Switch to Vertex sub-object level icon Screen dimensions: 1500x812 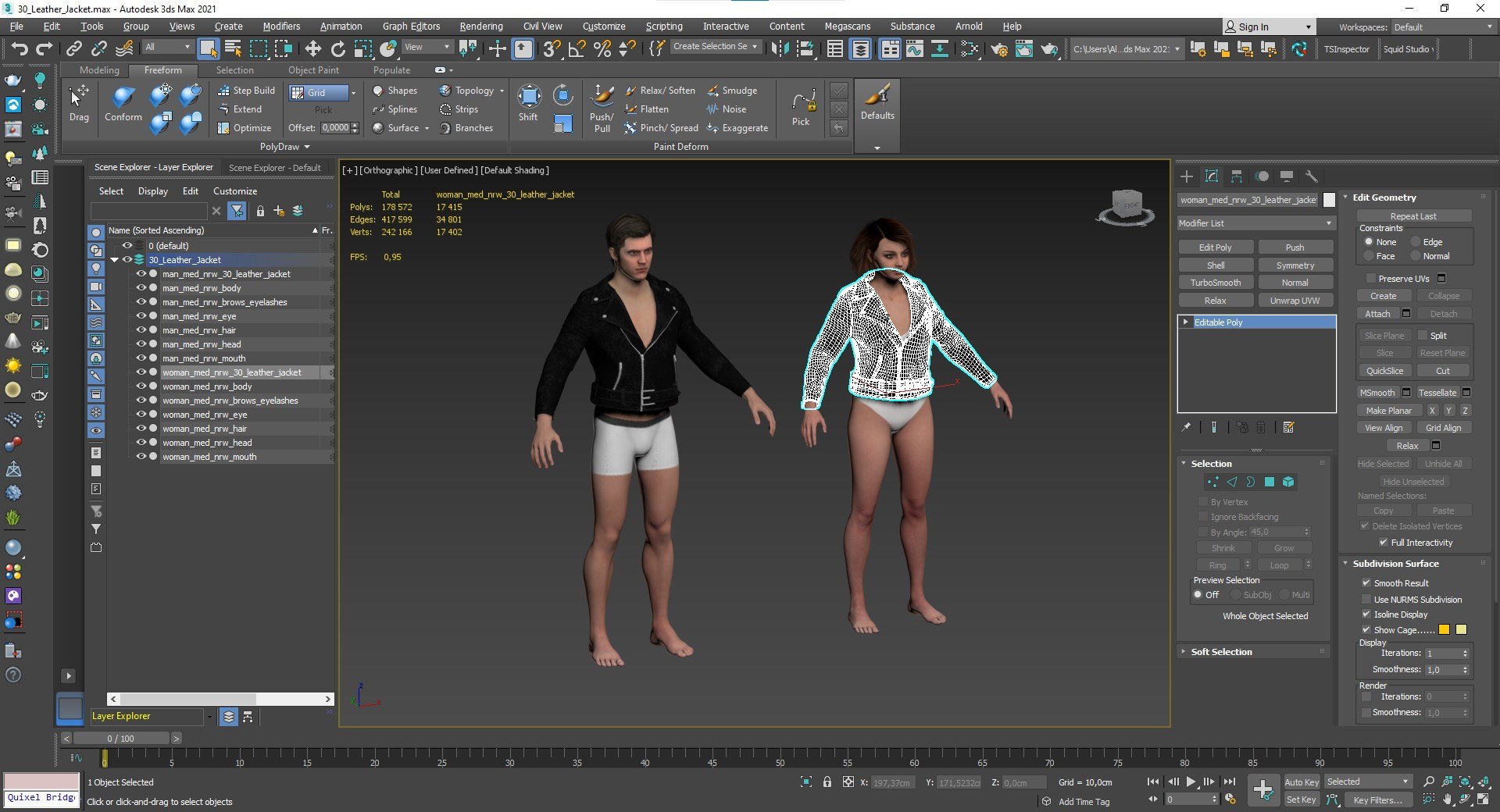point(1212,482)
